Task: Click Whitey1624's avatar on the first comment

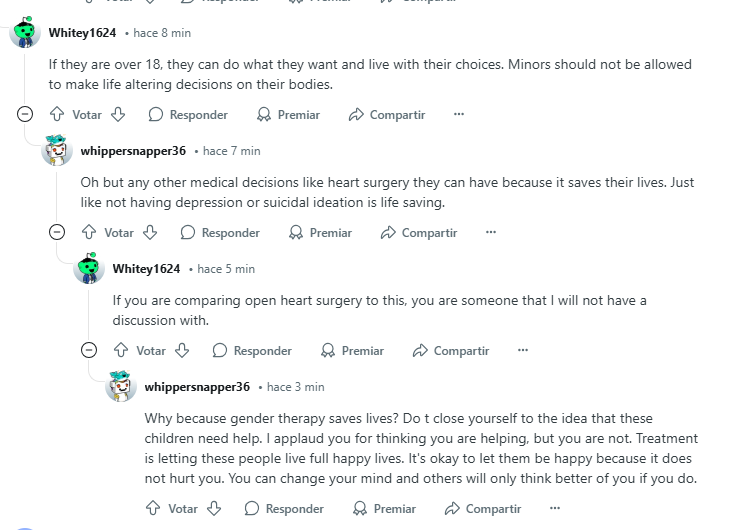Action: (x=25, y=32)
